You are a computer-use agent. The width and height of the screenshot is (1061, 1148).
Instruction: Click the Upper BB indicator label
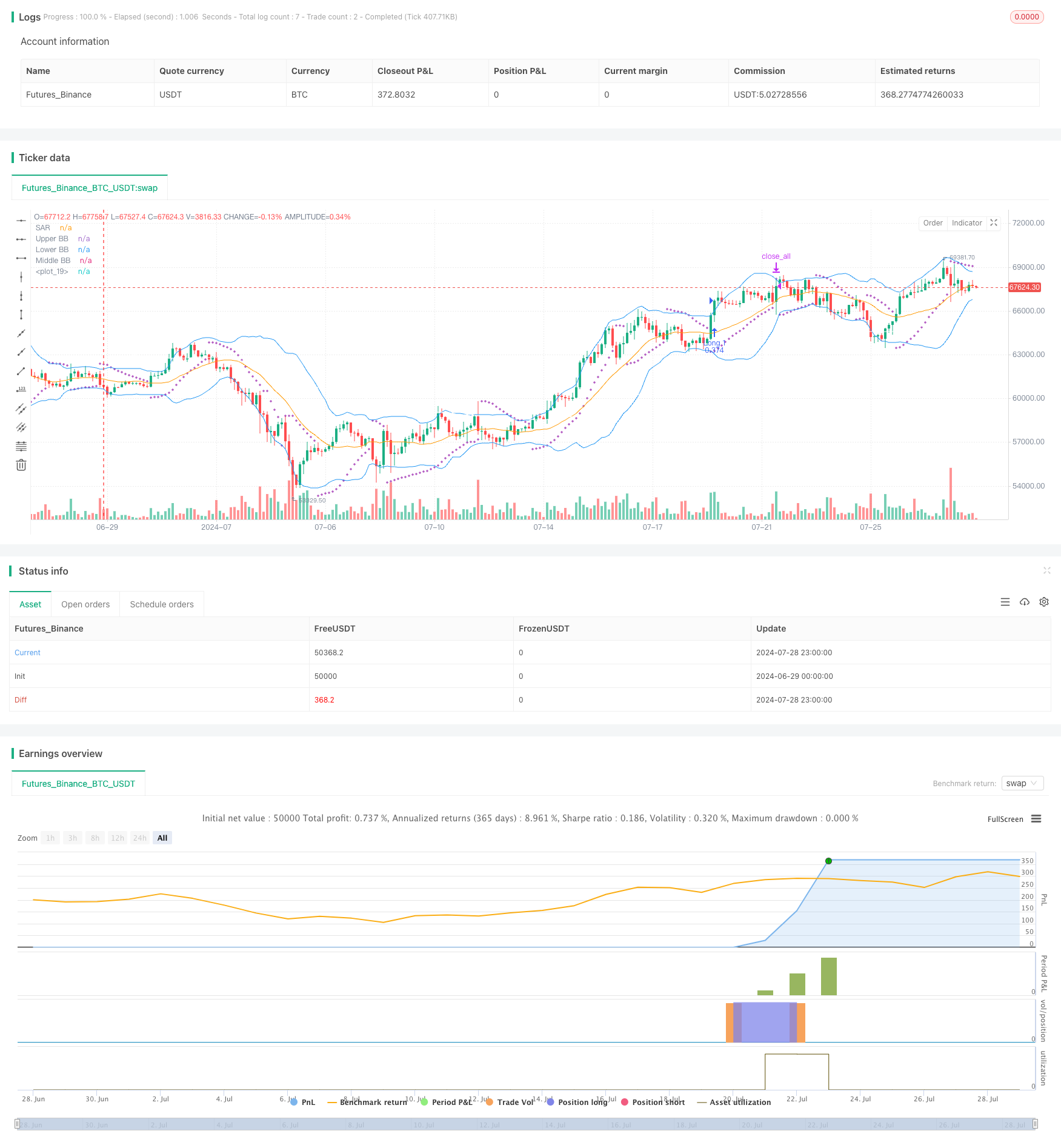tap(52, 239)
